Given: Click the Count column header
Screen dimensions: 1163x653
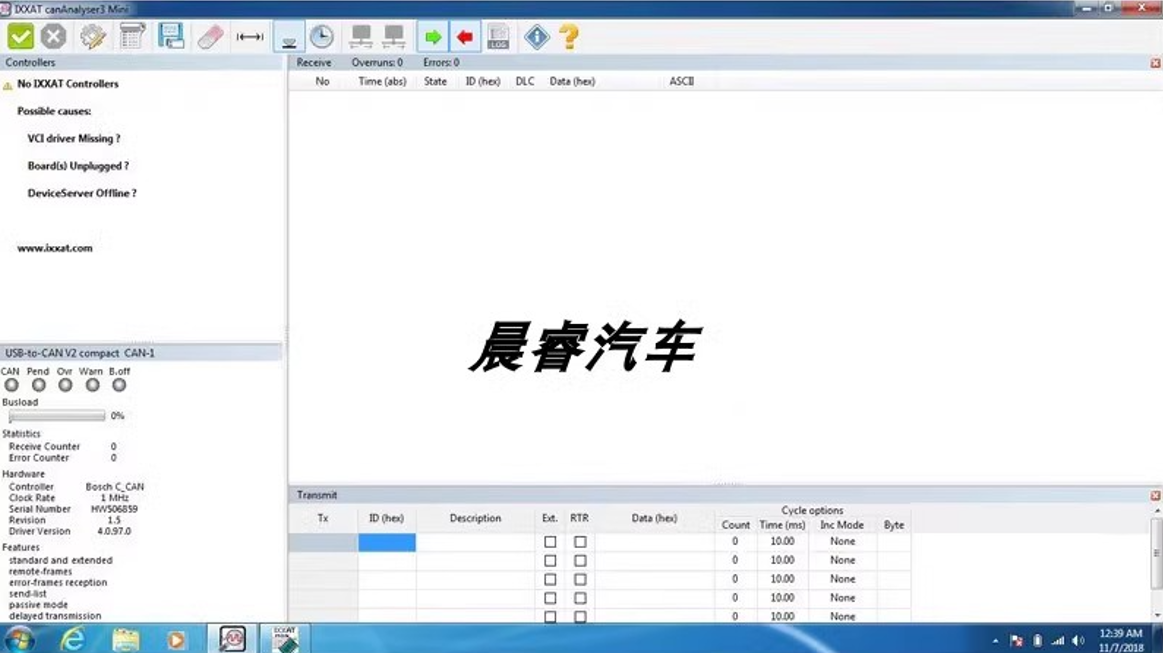Looking at the screenshot, I should (x=736, y=525).
